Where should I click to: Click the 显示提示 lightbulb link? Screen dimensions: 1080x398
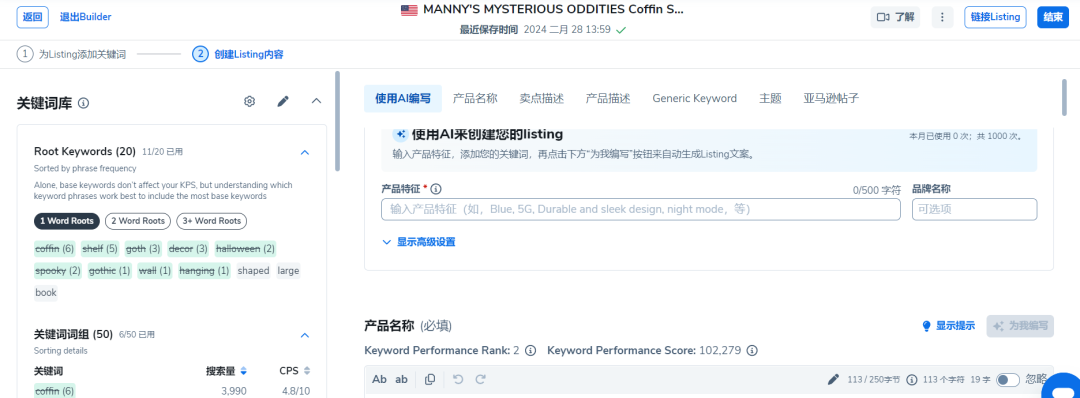coord(948,326)
